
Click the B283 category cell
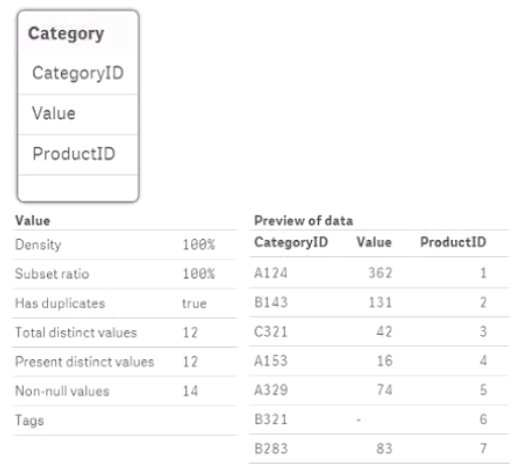click(271, 449)
